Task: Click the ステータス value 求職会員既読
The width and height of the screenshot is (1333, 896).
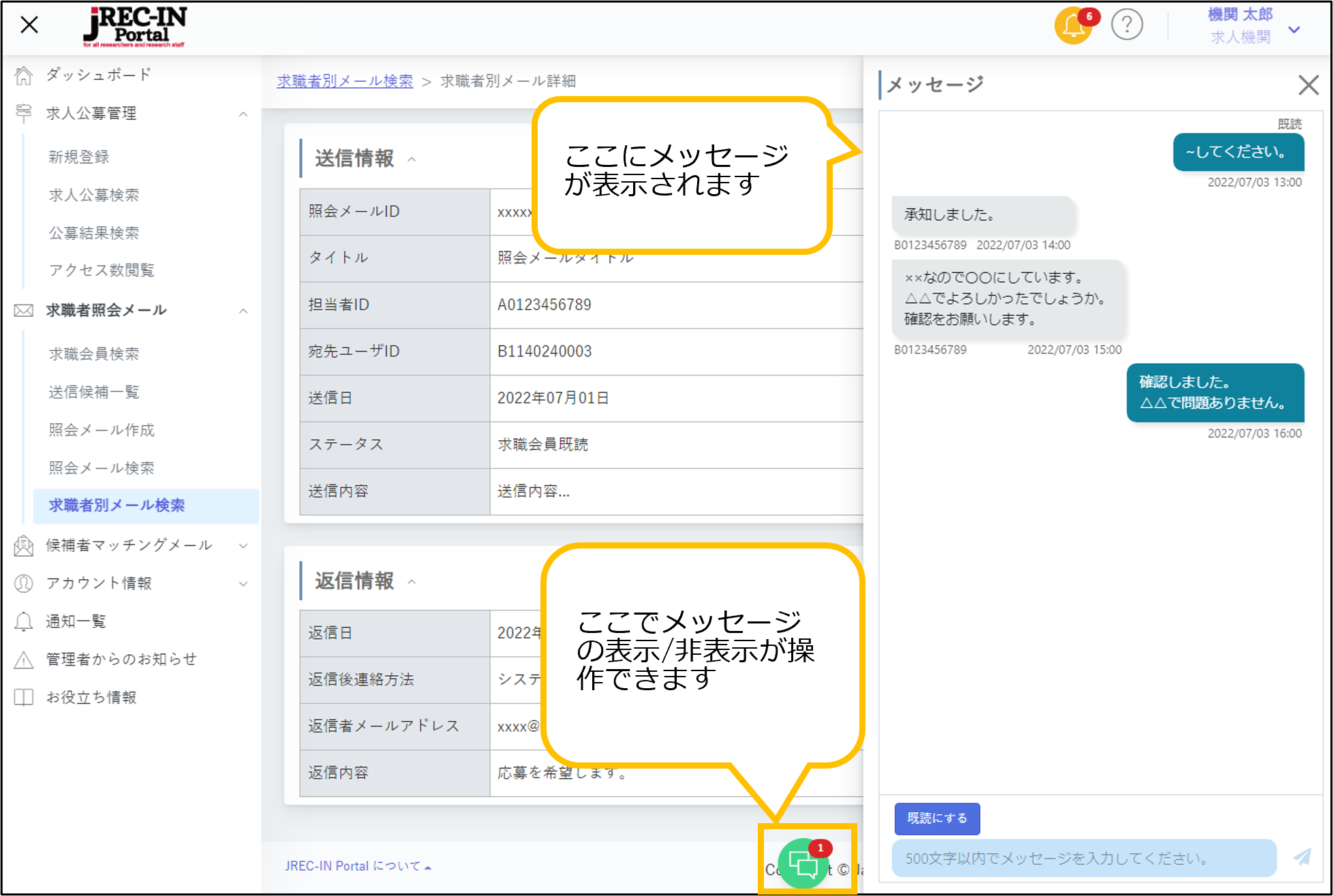Action: point(542,444)
